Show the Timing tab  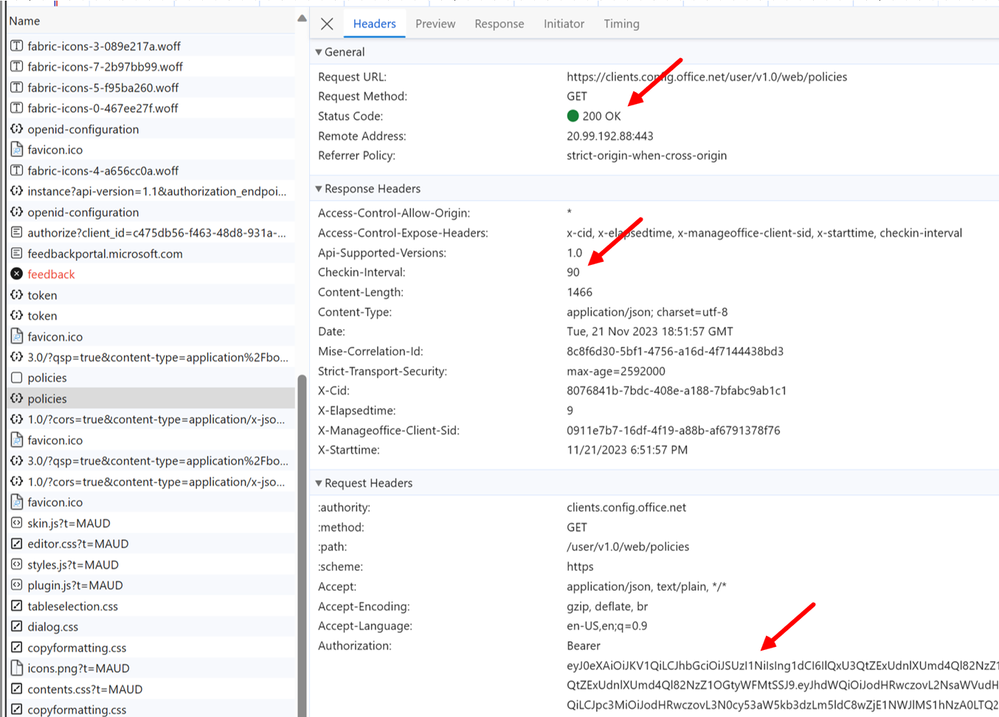[621, 24]
